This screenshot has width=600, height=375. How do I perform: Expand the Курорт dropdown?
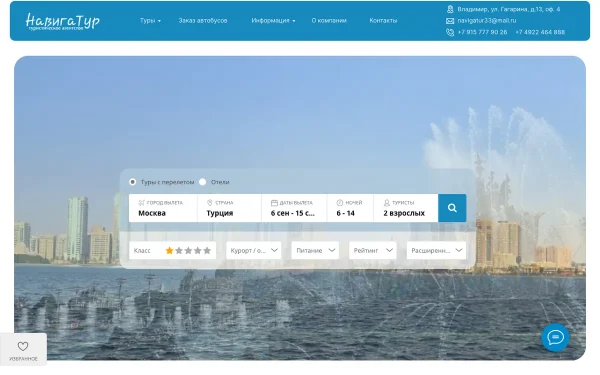254,251
